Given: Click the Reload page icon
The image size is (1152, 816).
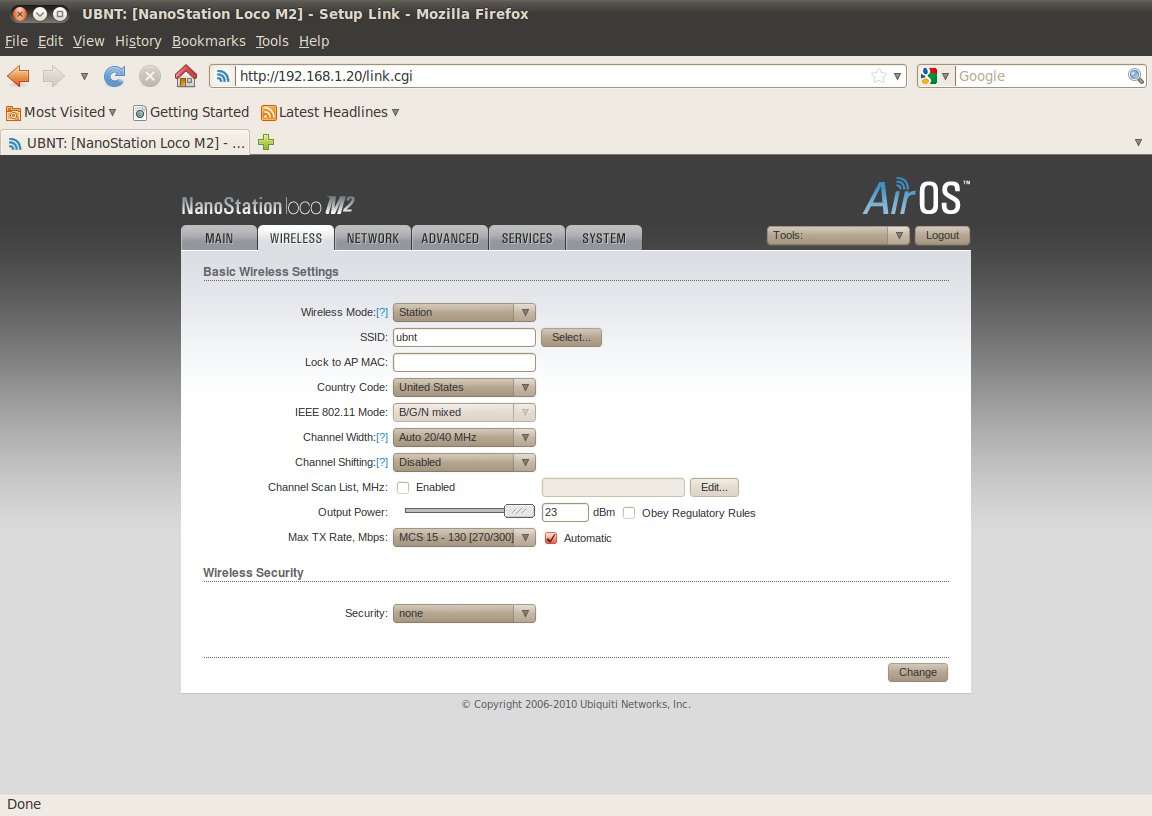Looking at the screenshot, I should click(115, 76).
